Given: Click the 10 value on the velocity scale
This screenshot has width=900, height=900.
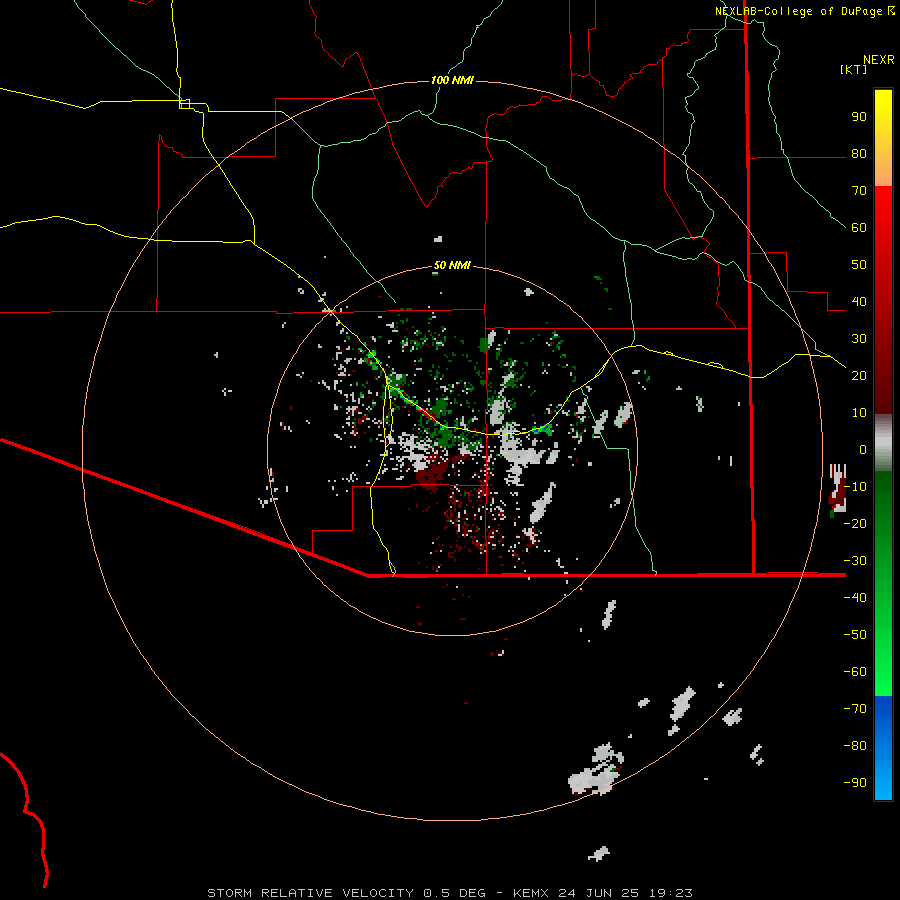Looking at the screenshot, I should click(x=859, y=413).
